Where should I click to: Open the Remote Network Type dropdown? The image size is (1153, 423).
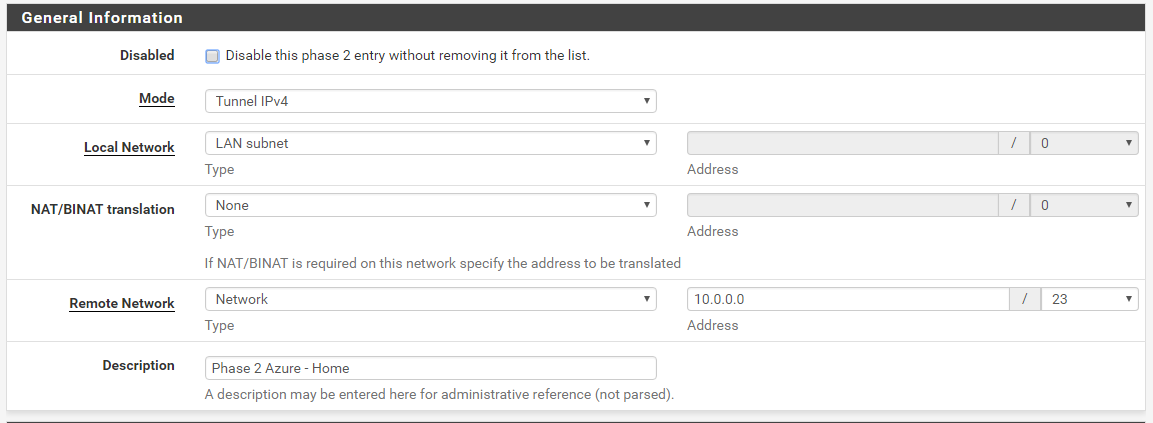[x=430, y=299]
